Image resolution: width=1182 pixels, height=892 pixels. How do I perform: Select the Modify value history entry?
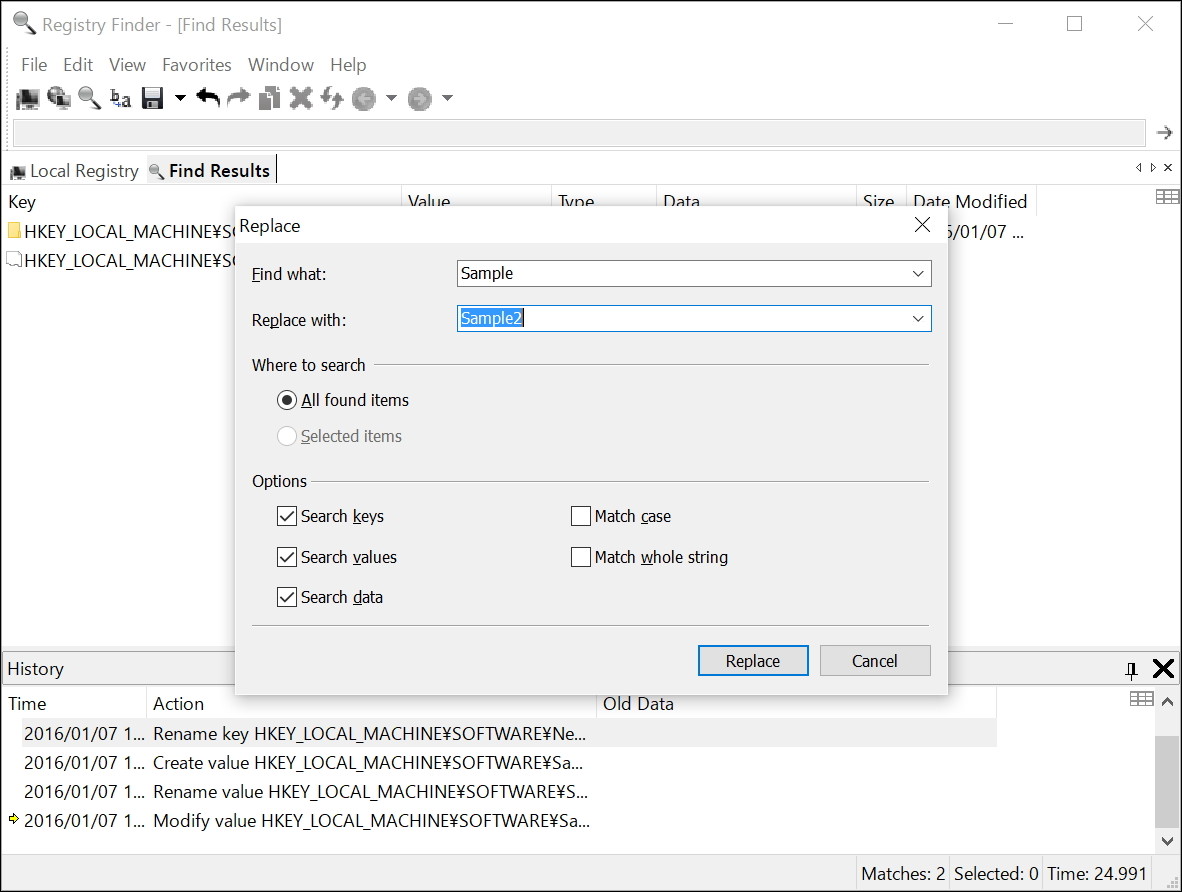(501, 820)
